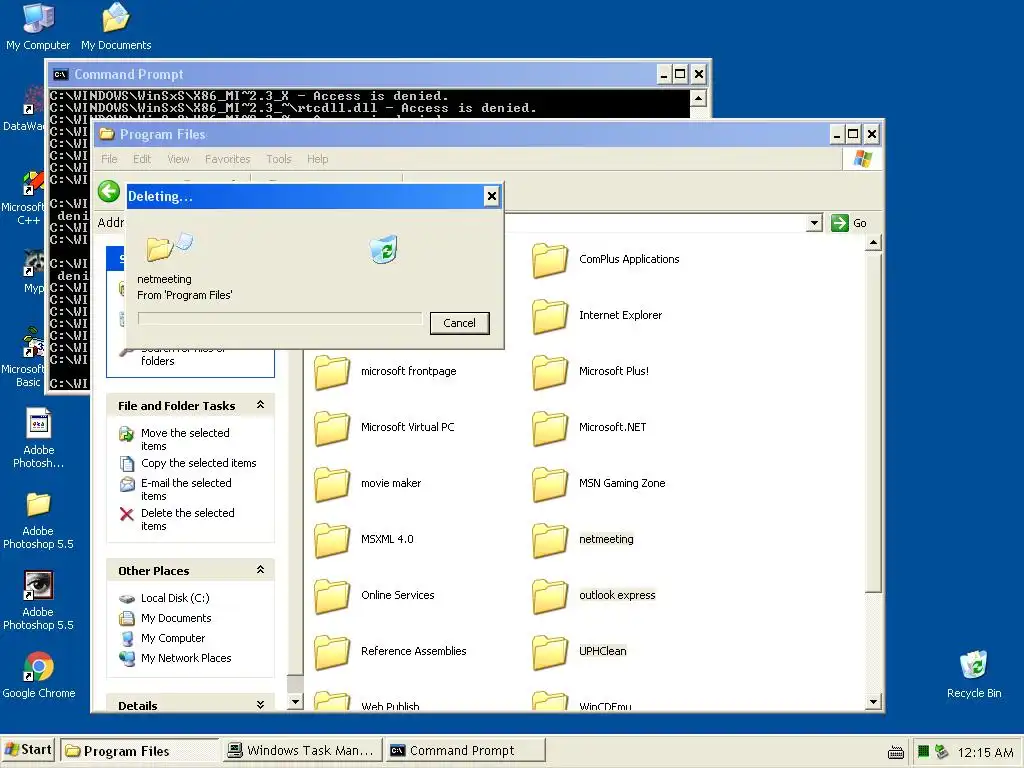Click Copy the selected items link

coord(199,463)
